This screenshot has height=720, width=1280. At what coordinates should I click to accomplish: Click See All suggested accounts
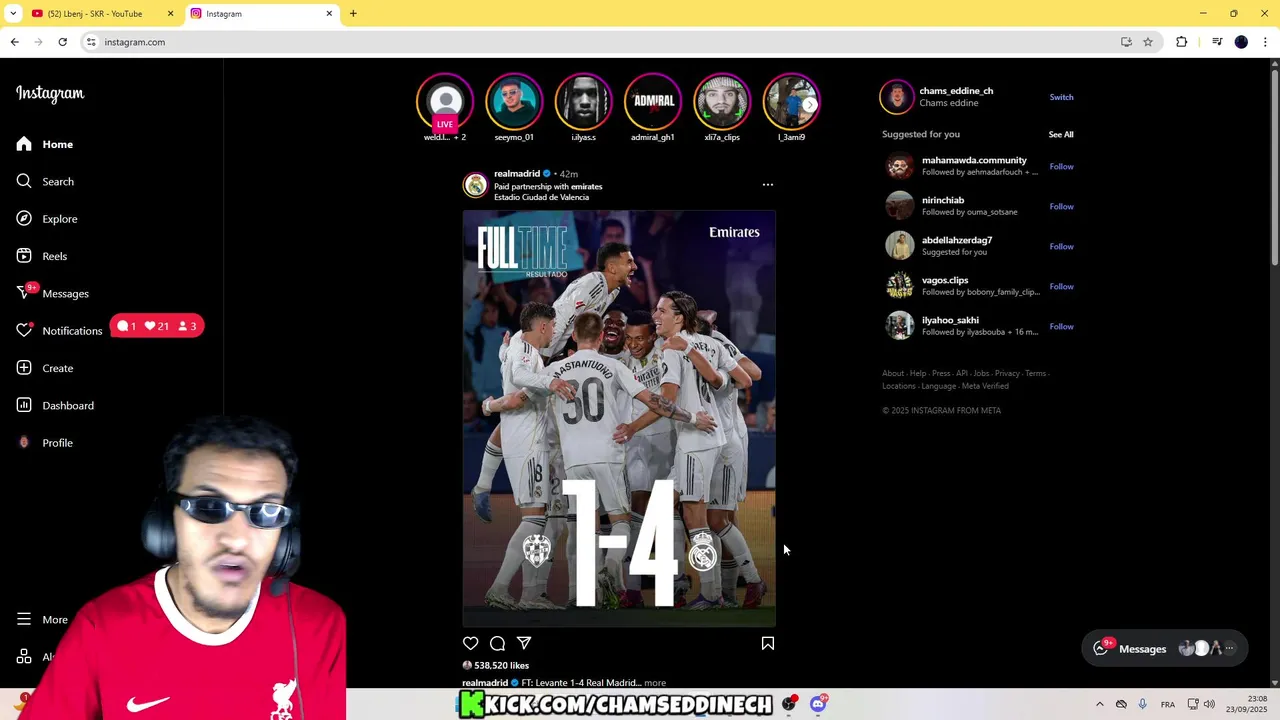point(1061,134)
